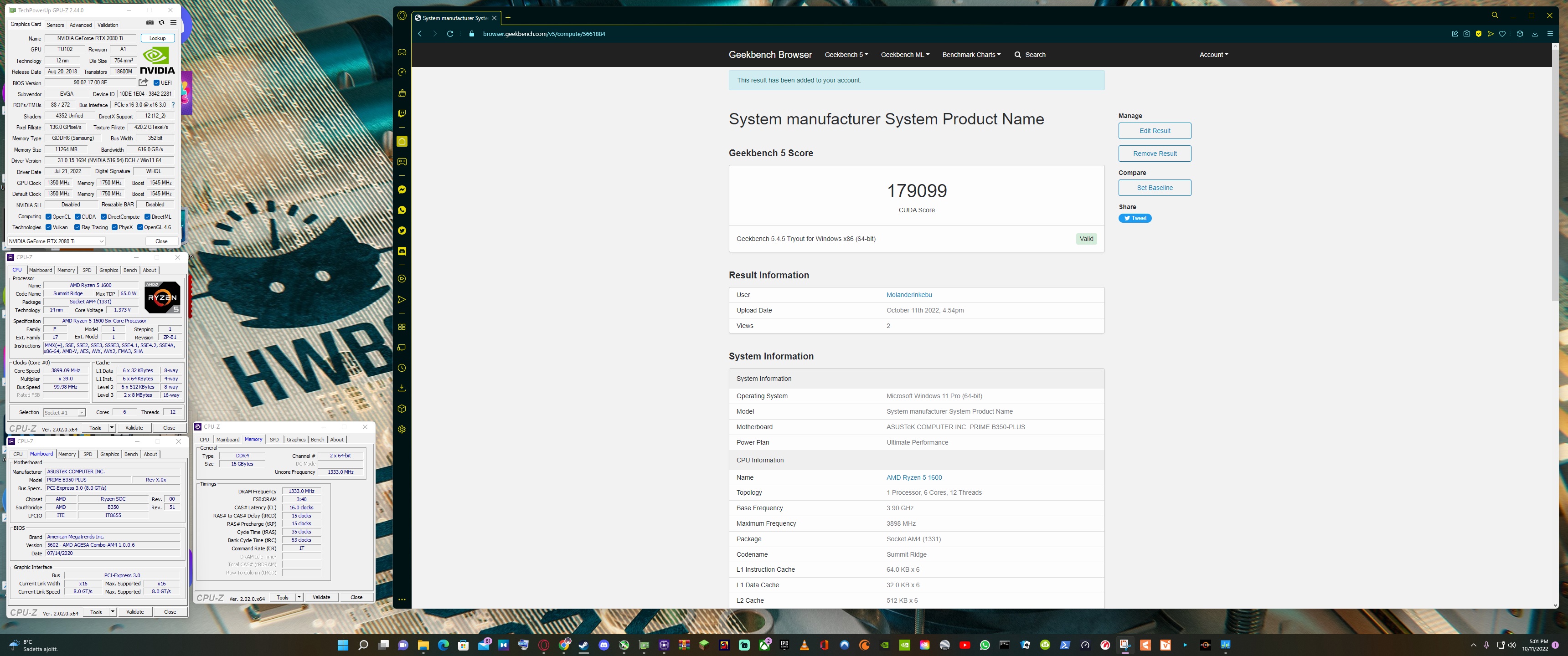The width and height of the screenshot is (1568, 656).
Task: Open Extensions cube icon in sidebar
Action: click(x=402, y=409)
